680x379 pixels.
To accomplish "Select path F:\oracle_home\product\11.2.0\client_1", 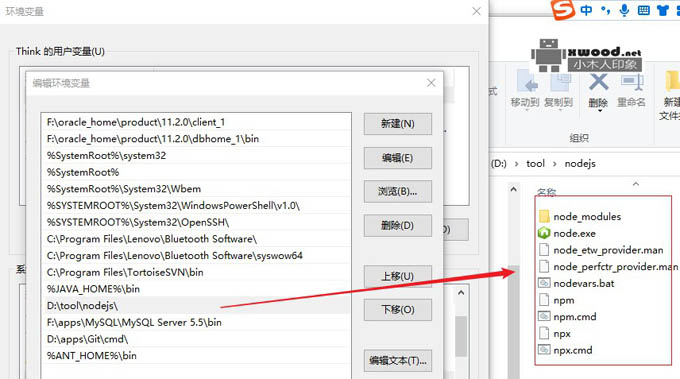I will pos(196,122).
